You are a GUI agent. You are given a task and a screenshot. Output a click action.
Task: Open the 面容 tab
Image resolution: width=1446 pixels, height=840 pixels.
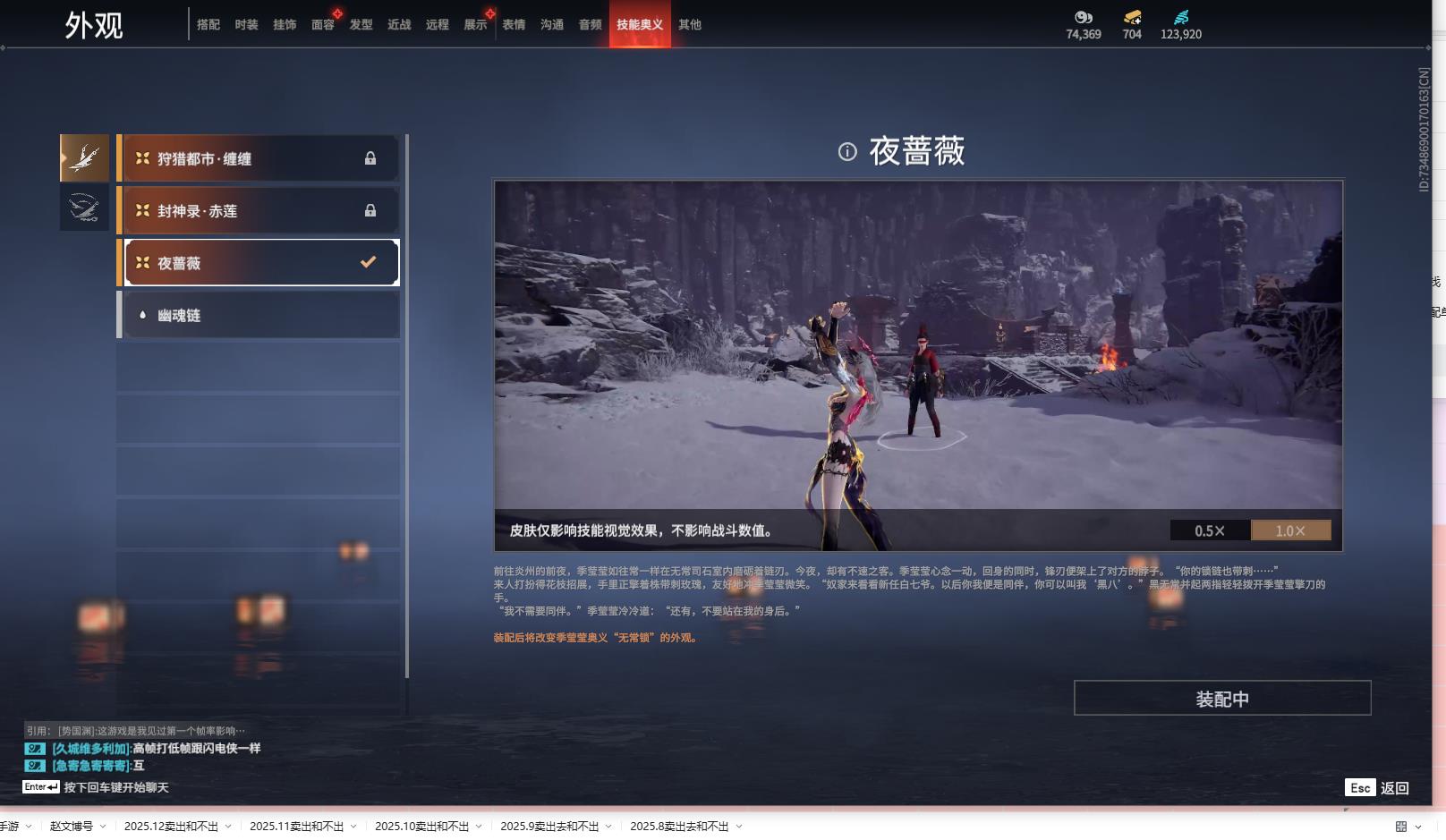[x=323, y=25]
